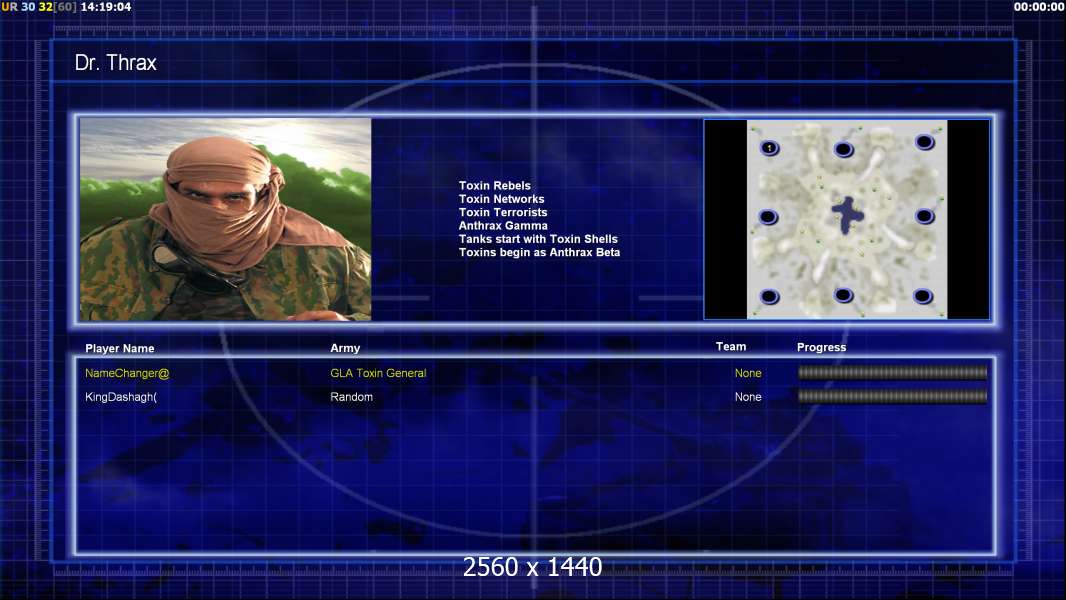Click the Army column header
1066x600 pixels.
(345, 348)
